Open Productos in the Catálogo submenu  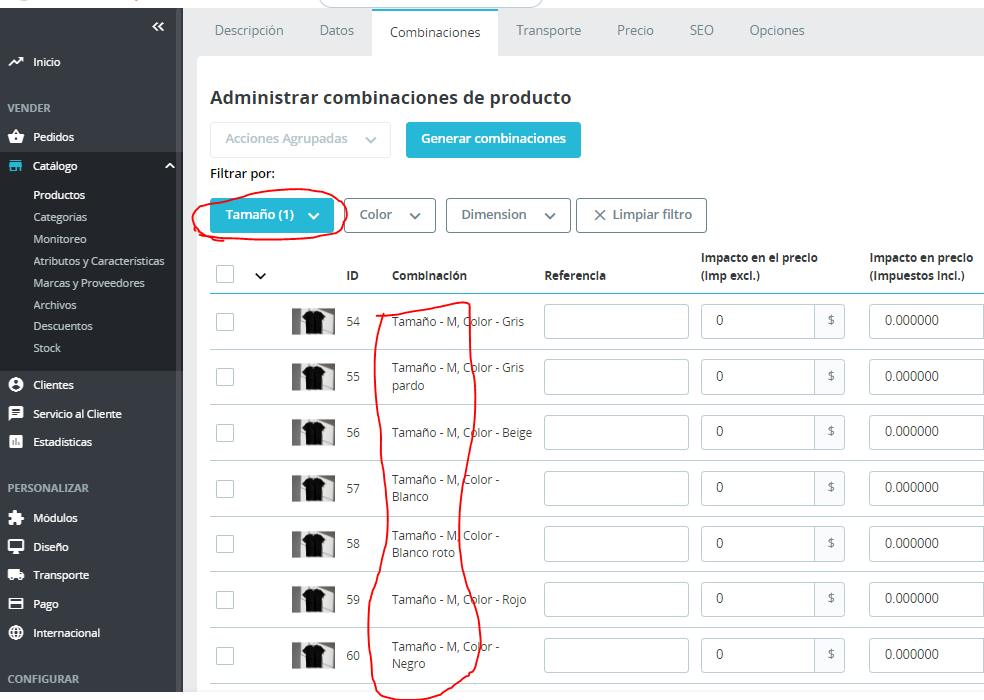[x=59, y=195]
